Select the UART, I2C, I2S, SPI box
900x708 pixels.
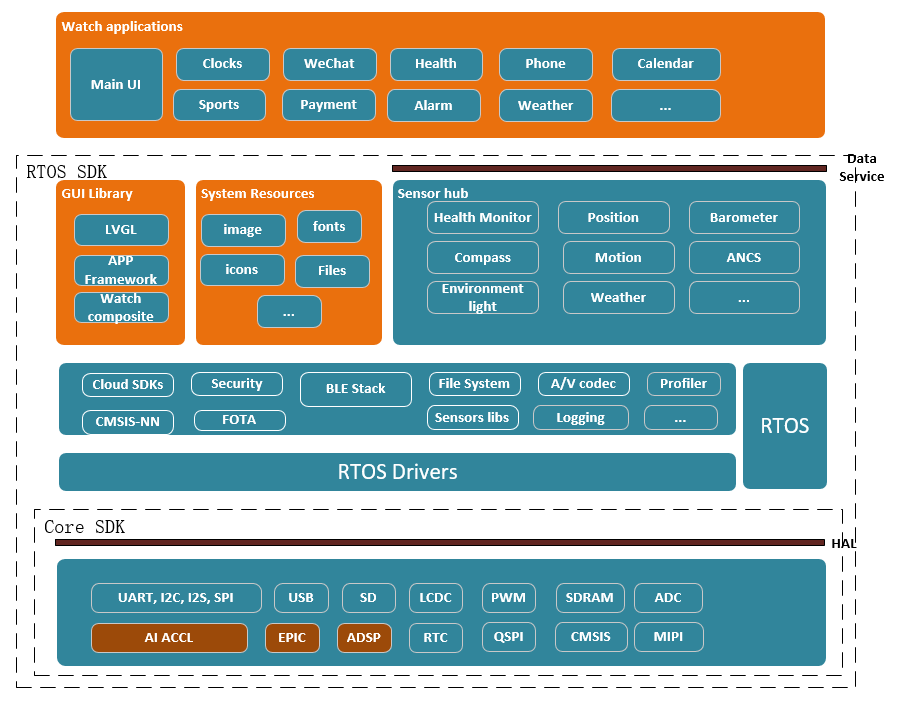[x=176, y=598]
